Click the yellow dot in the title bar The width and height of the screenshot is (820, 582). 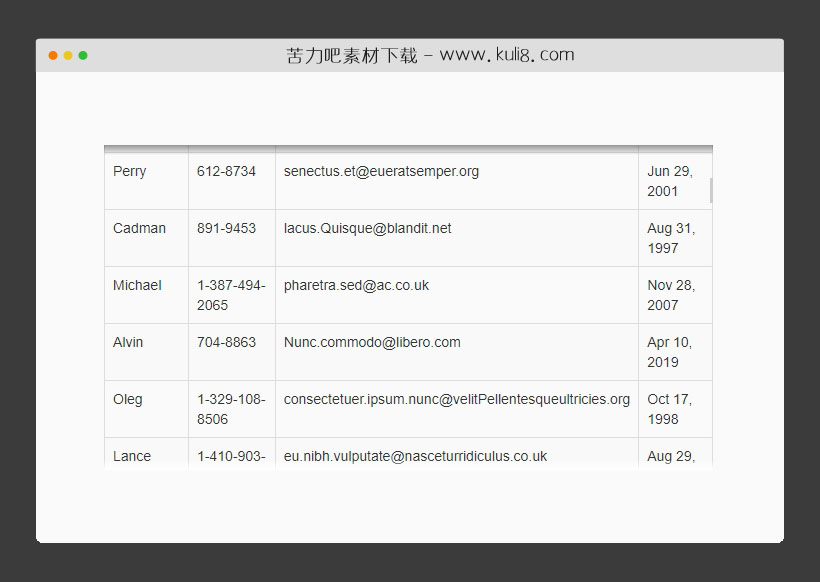[x=68, y=55]
